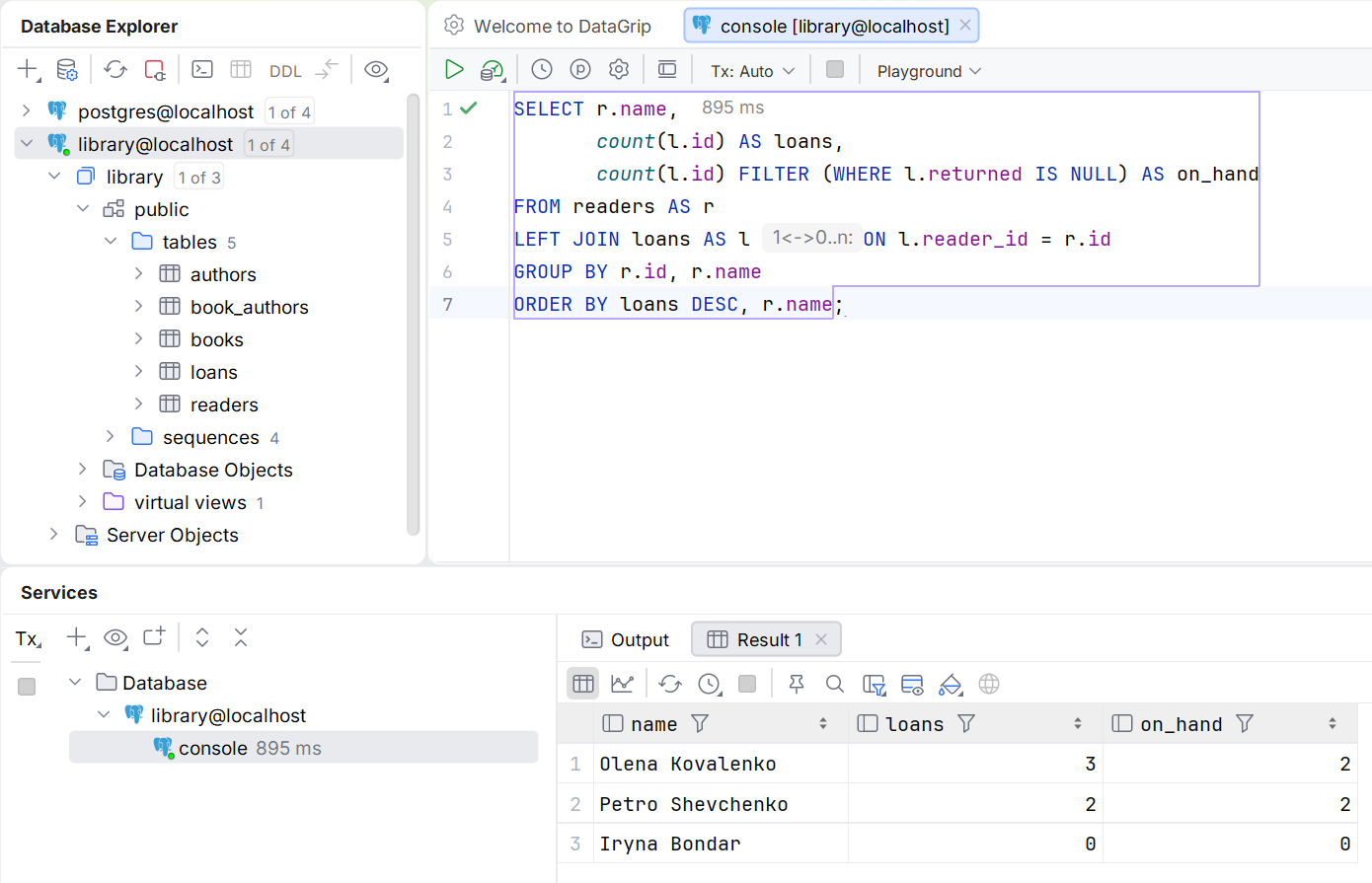Collapse the public schema node
This screenshot has width=1372, height=883.
click(83, 208)
